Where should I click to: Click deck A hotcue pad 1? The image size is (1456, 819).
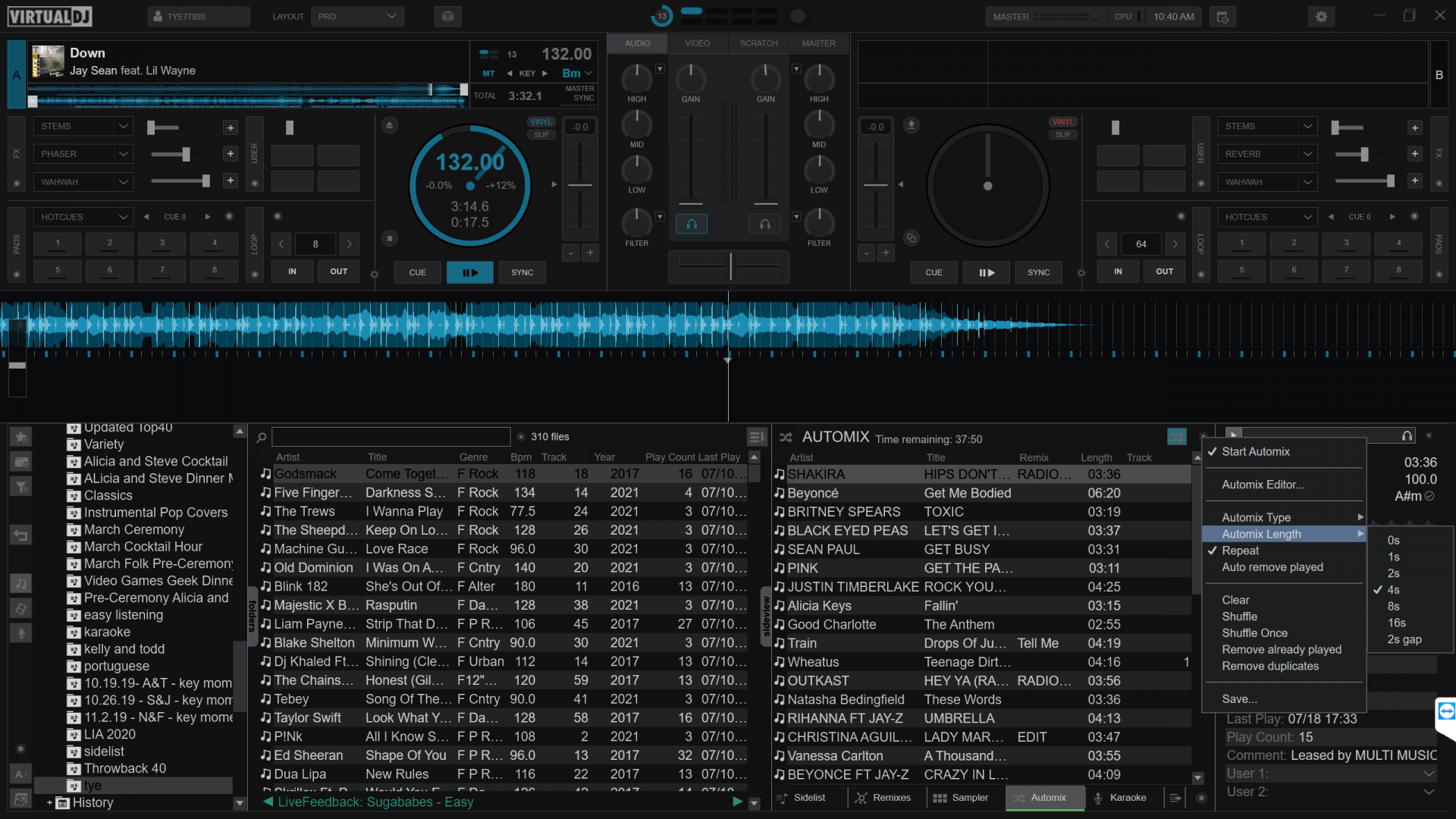pos(58,243)
